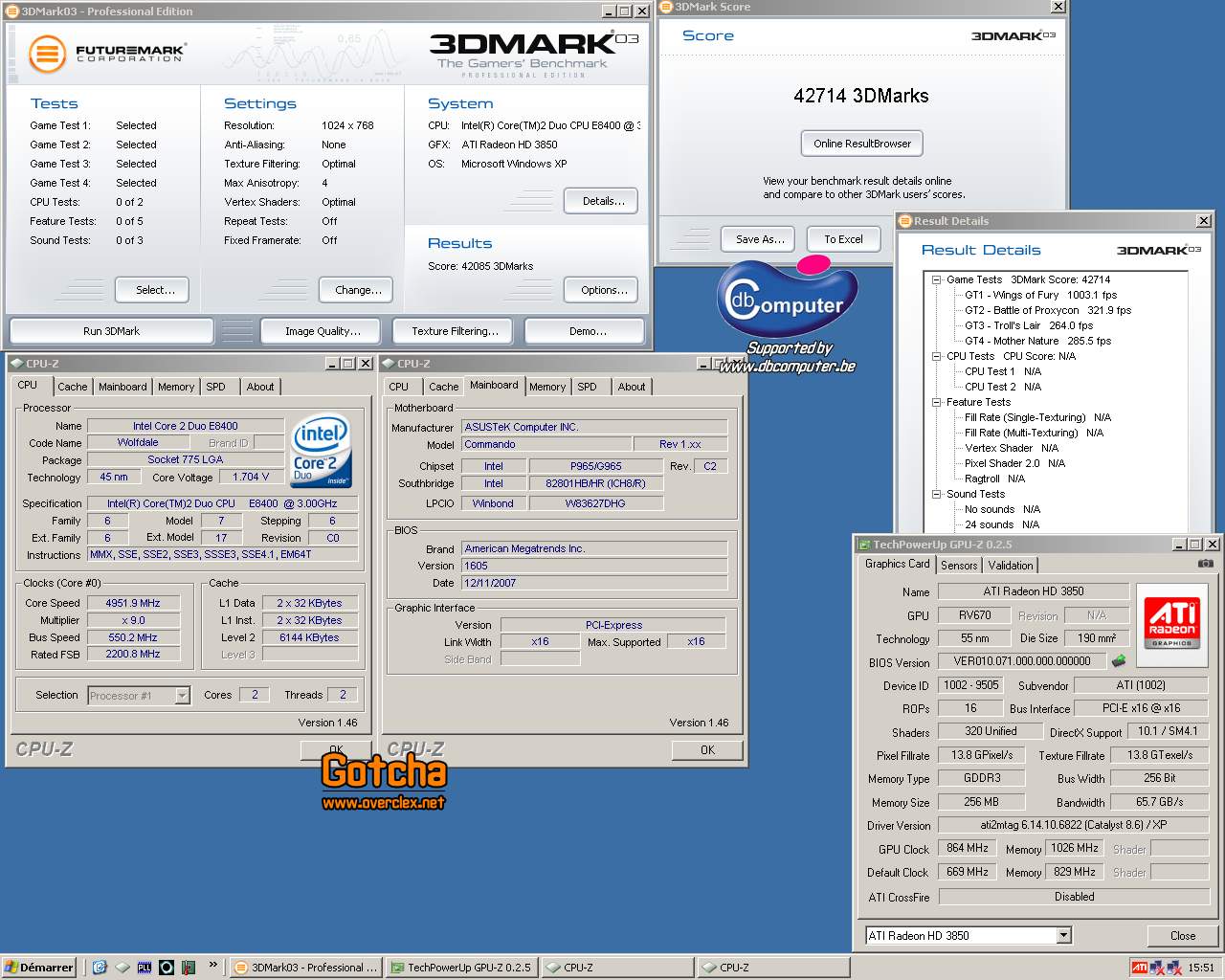Select the 24 sounds result row
This screenshot has height=980, width=1225.
1001,524
